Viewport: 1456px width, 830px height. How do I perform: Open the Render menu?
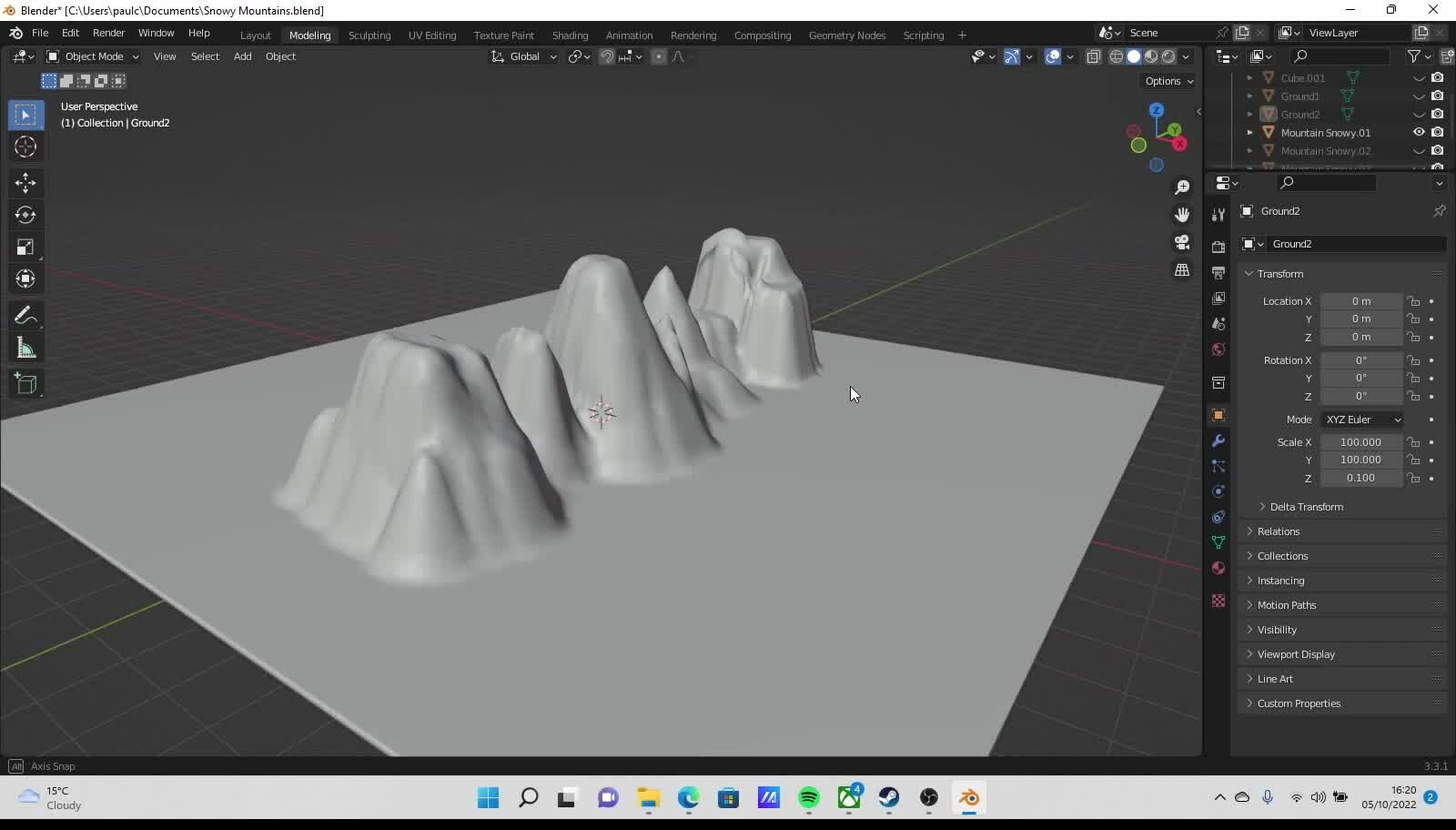[108, 33]
